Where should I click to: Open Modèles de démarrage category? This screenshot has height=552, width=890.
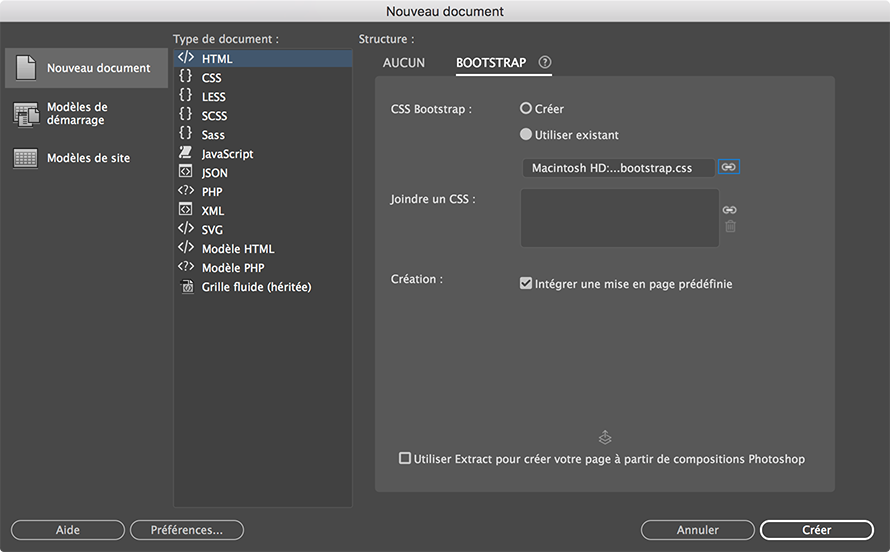(84, 114)
